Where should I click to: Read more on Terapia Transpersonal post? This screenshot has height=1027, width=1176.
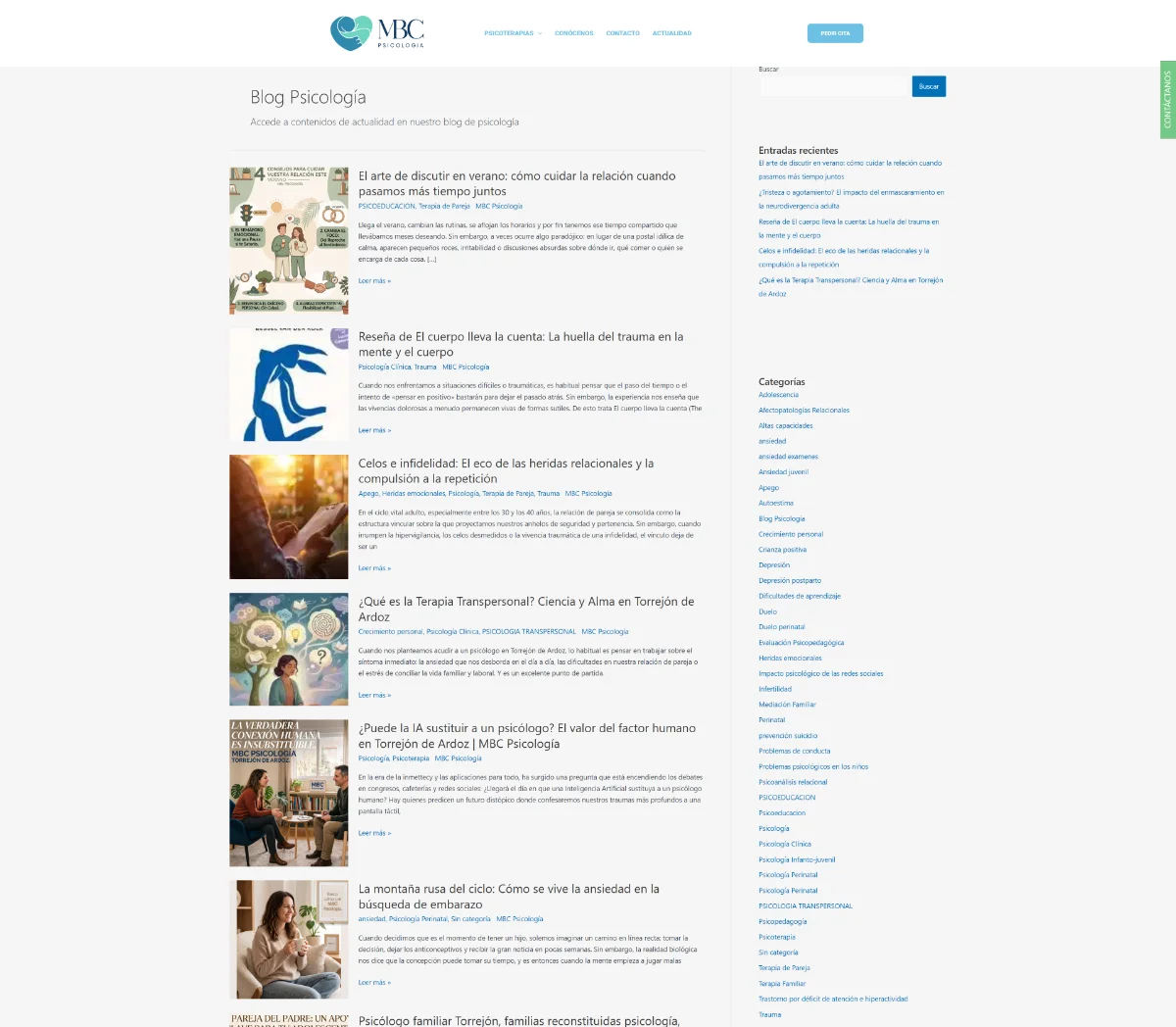374,696
